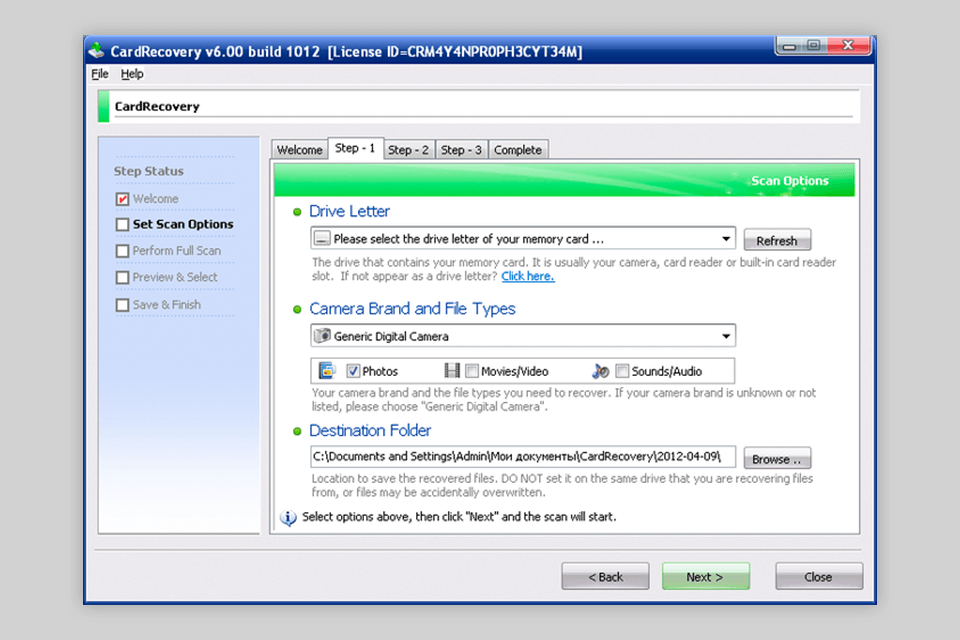This screenshot has height=640, width=960.
Task: Click the destination folder path field
Action: (523, 457)
